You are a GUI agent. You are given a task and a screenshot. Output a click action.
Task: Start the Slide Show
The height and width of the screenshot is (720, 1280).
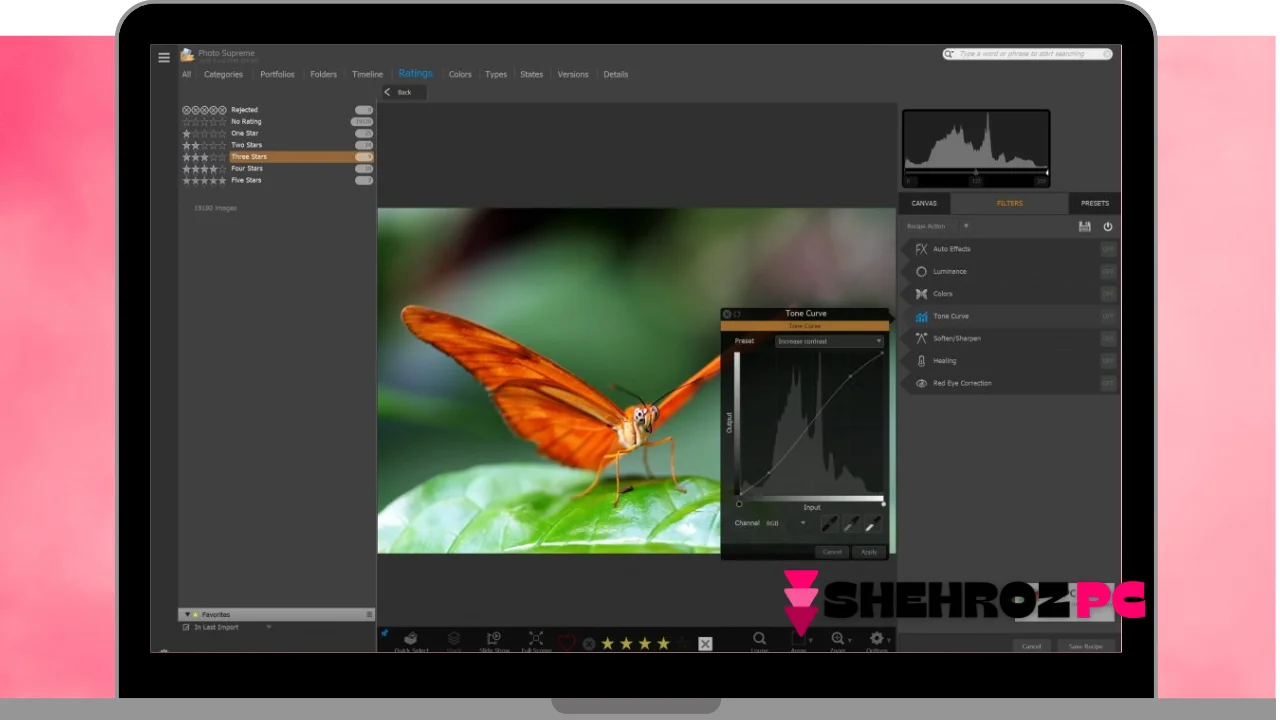[494, 641]
